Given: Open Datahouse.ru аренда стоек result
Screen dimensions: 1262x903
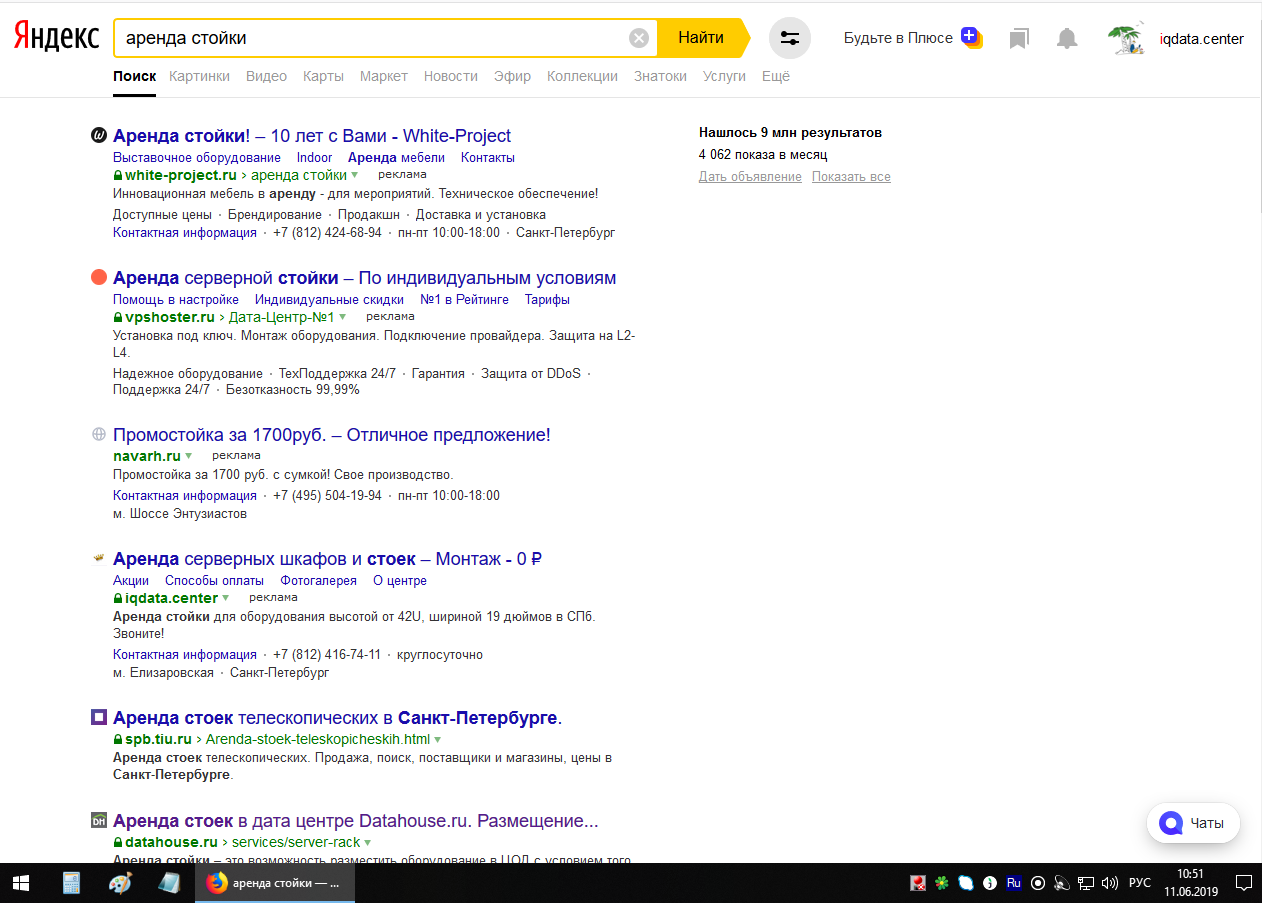Looking at the screenshot, I should pyautogui.click(x=355, y=821).
